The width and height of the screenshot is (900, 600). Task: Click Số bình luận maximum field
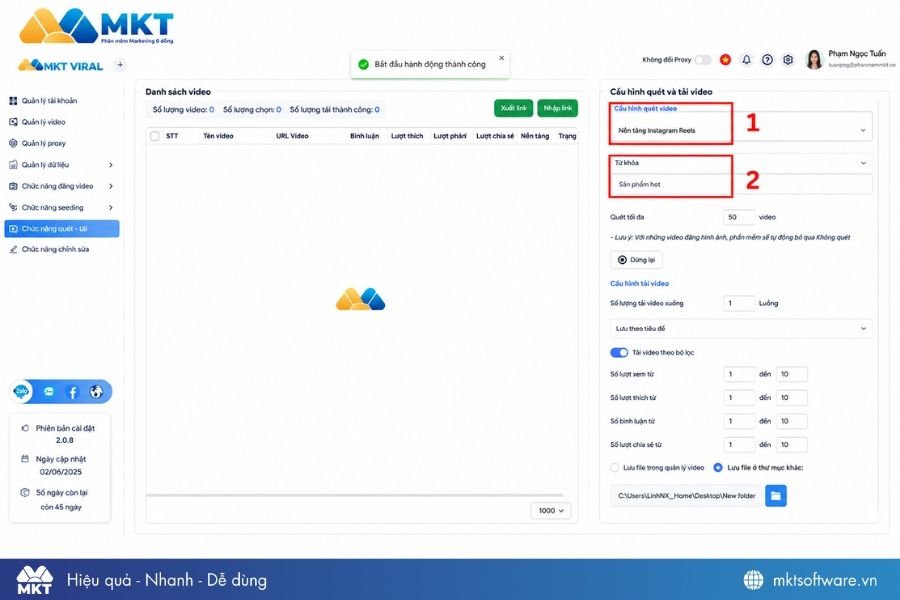click(792, 421)
